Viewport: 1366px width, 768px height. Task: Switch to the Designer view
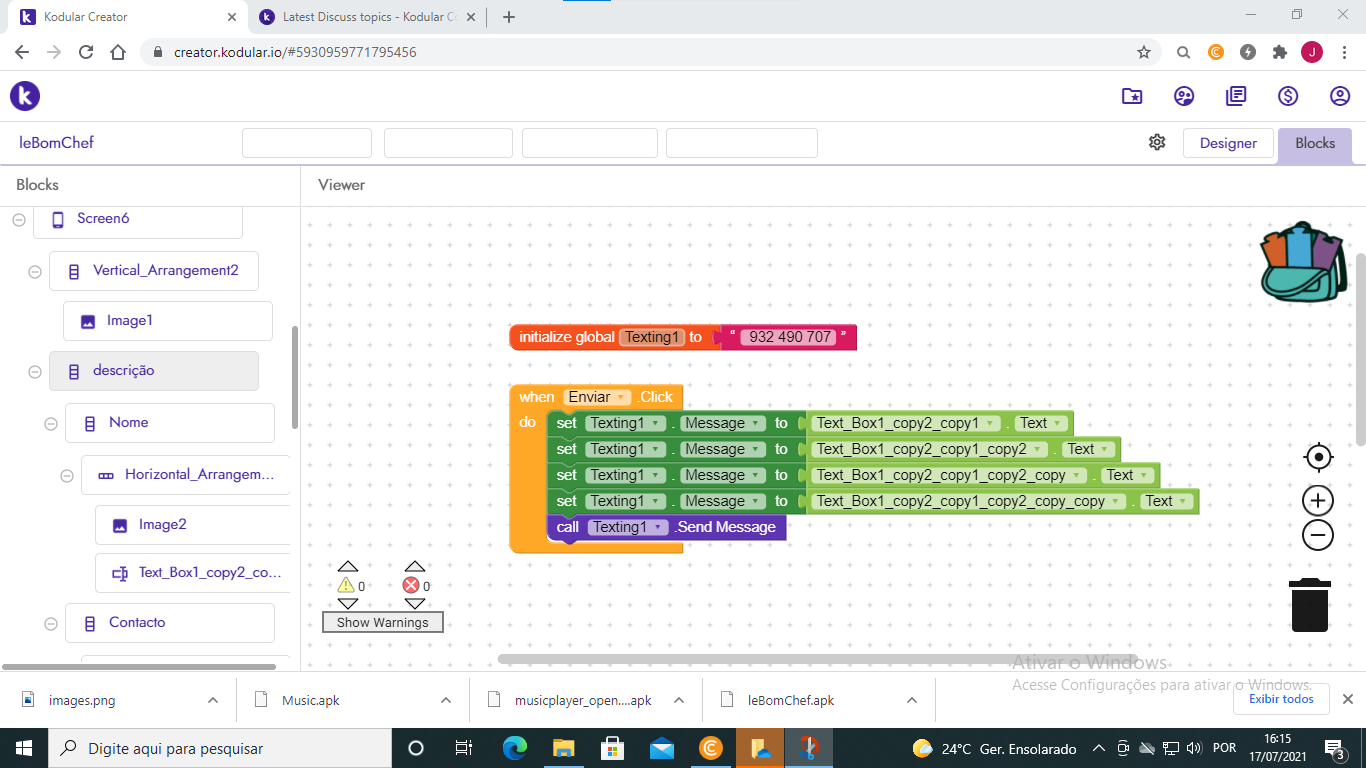pyautogui.click(x=1228, y=143)
